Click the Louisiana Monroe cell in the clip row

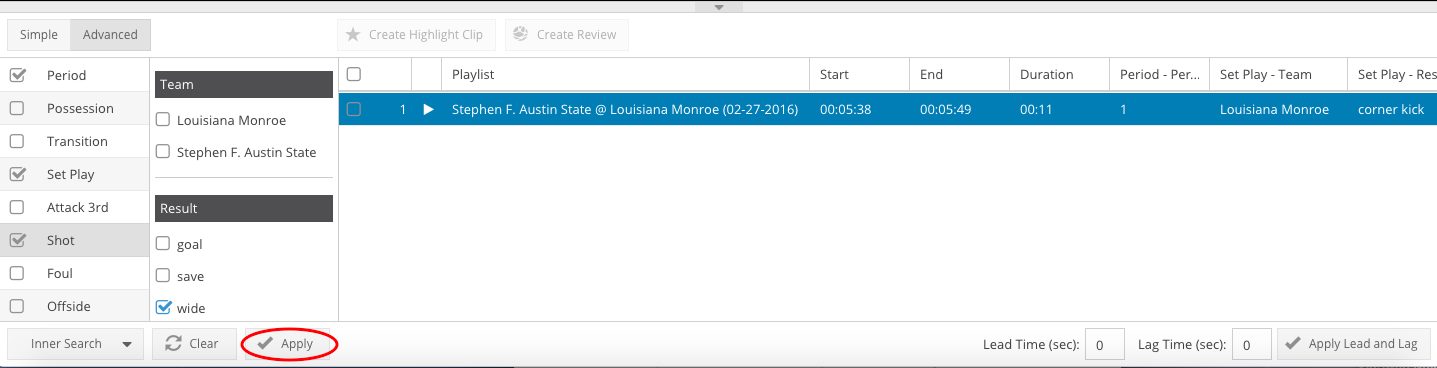1274,109
